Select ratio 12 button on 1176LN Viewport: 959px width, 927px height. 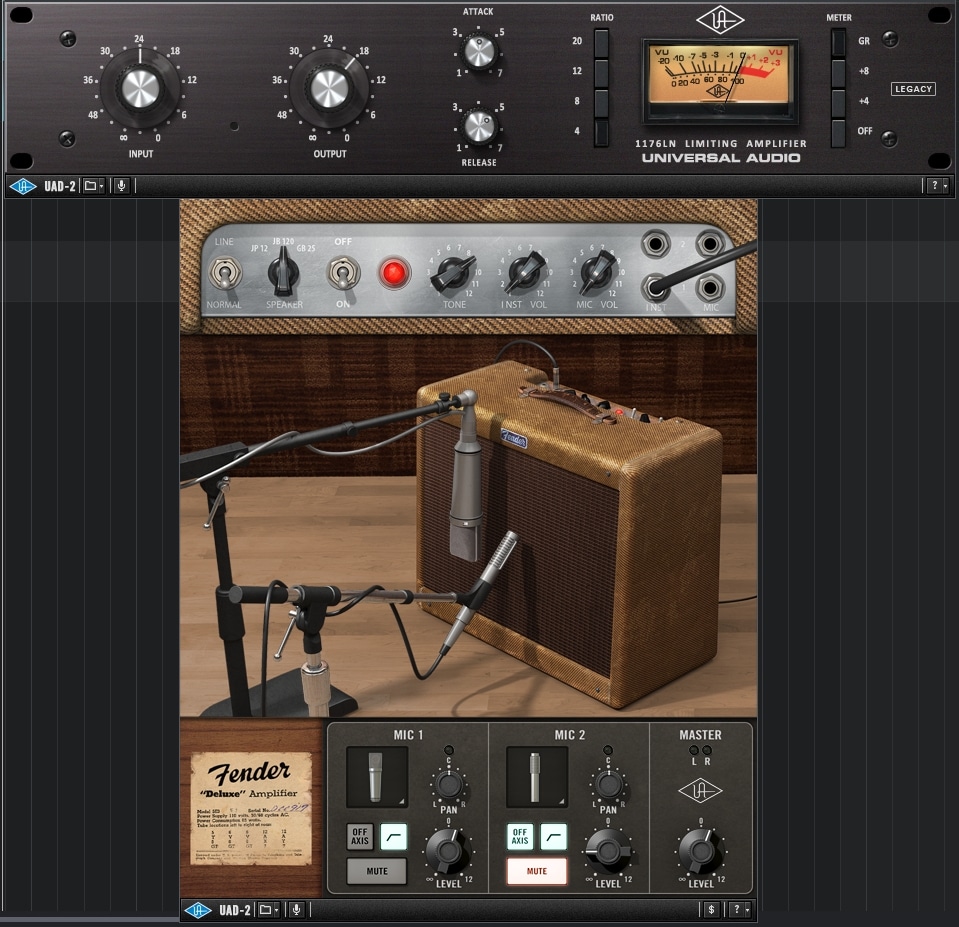coord(601,73)
